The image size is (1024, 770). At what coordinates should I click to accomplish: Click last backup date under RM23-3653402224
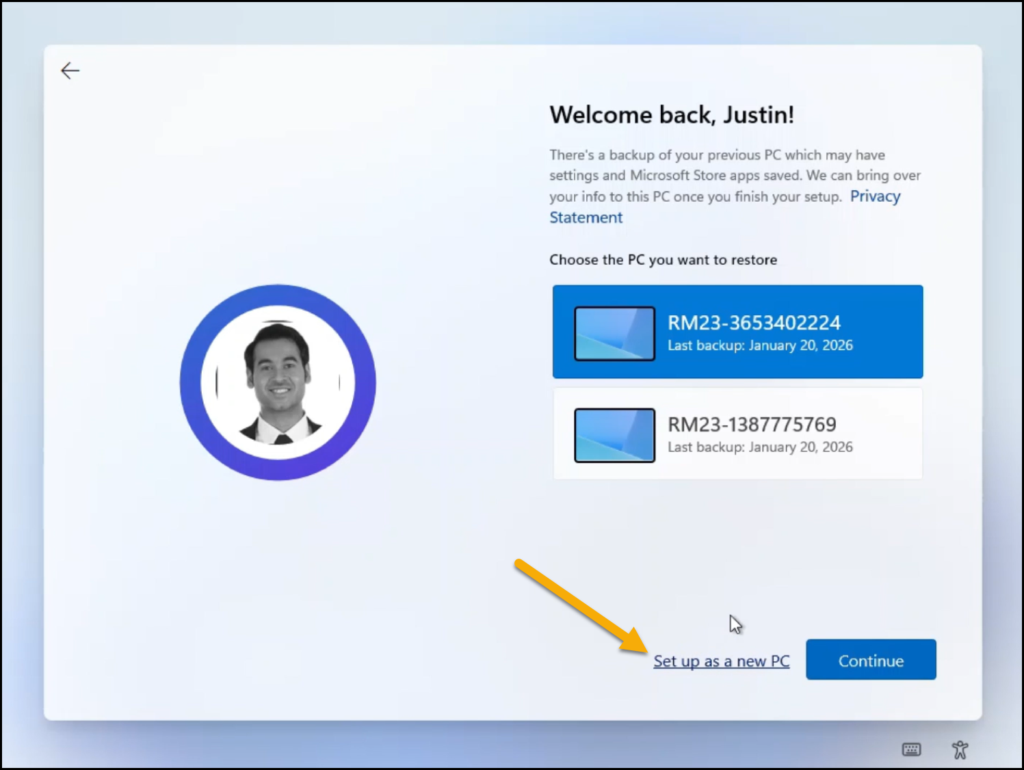click(x=760, y=346)
